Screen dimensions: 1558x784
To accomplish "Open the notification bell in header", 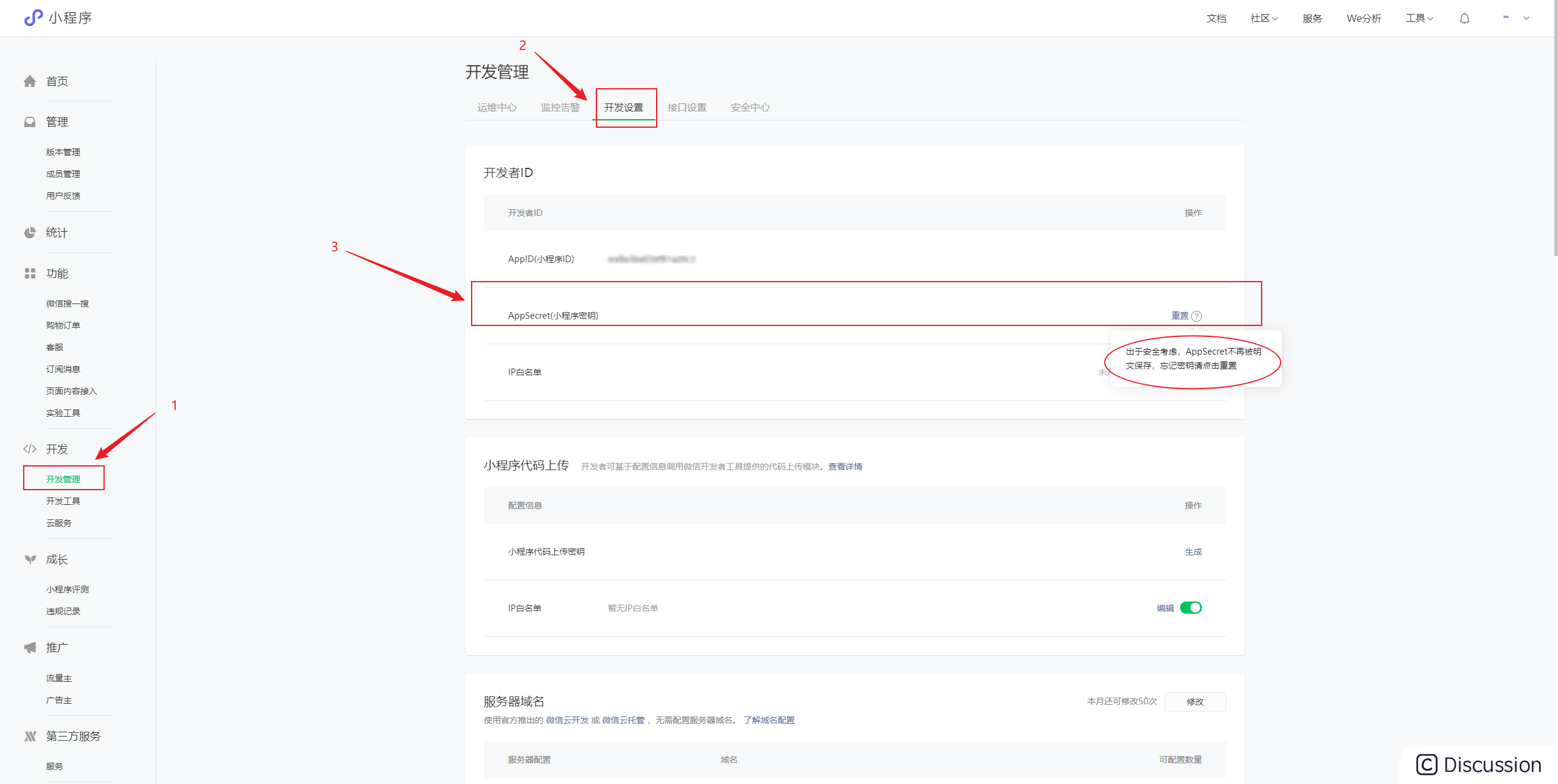I will 1464,19.
